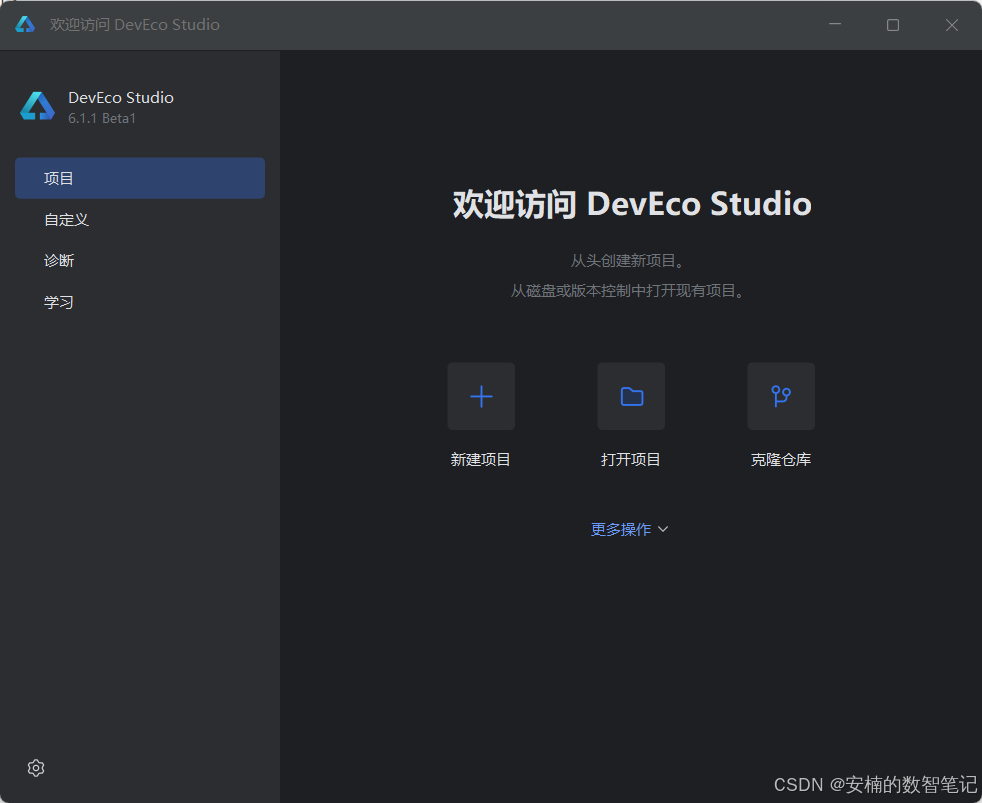Image resolution: width=982 pixels, height=803 pixels.
Task: Click the 打开项目 label
Action: point(631,460)
